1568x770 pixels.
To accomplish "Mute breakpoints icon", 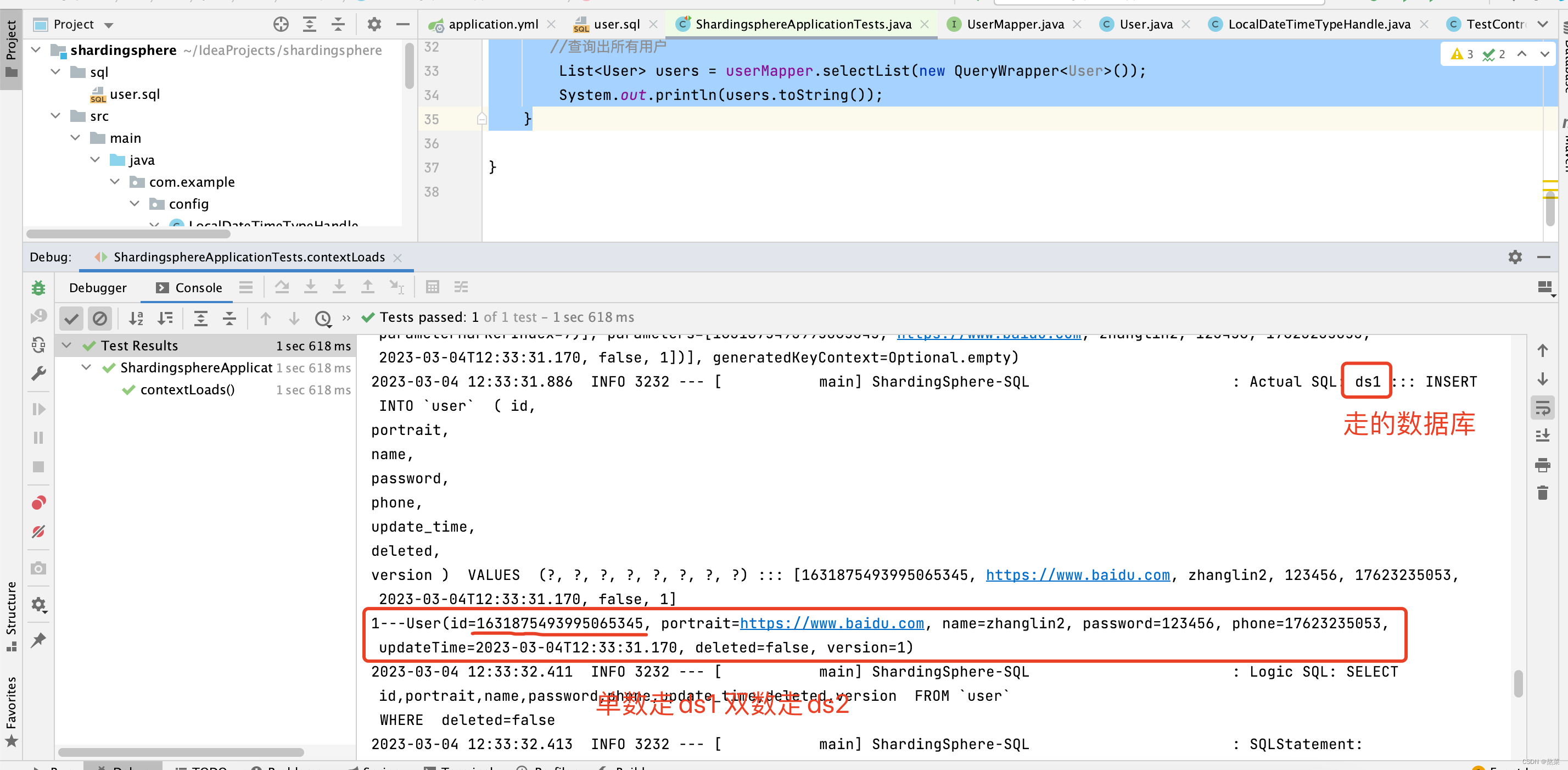I will tap(38, 532).
